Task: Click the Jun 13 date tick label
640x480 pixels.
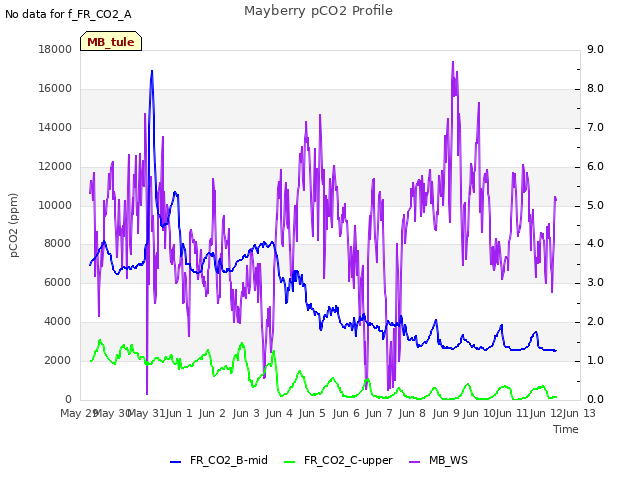Action: pos(579,413)
